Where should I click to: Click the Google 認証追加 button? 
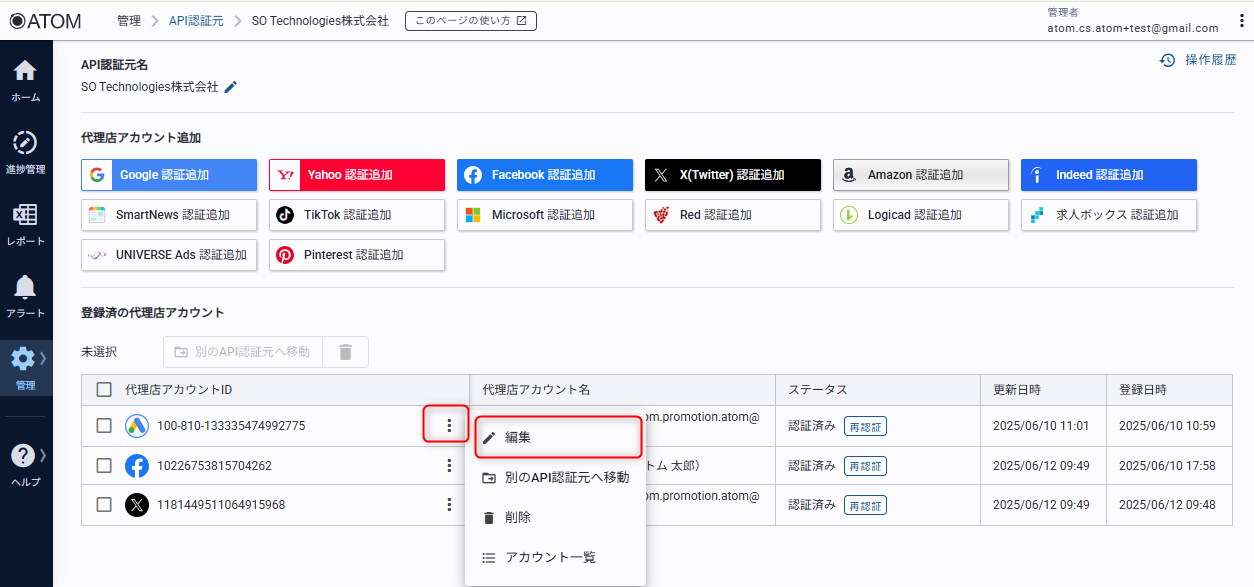(x=168, y=175)
